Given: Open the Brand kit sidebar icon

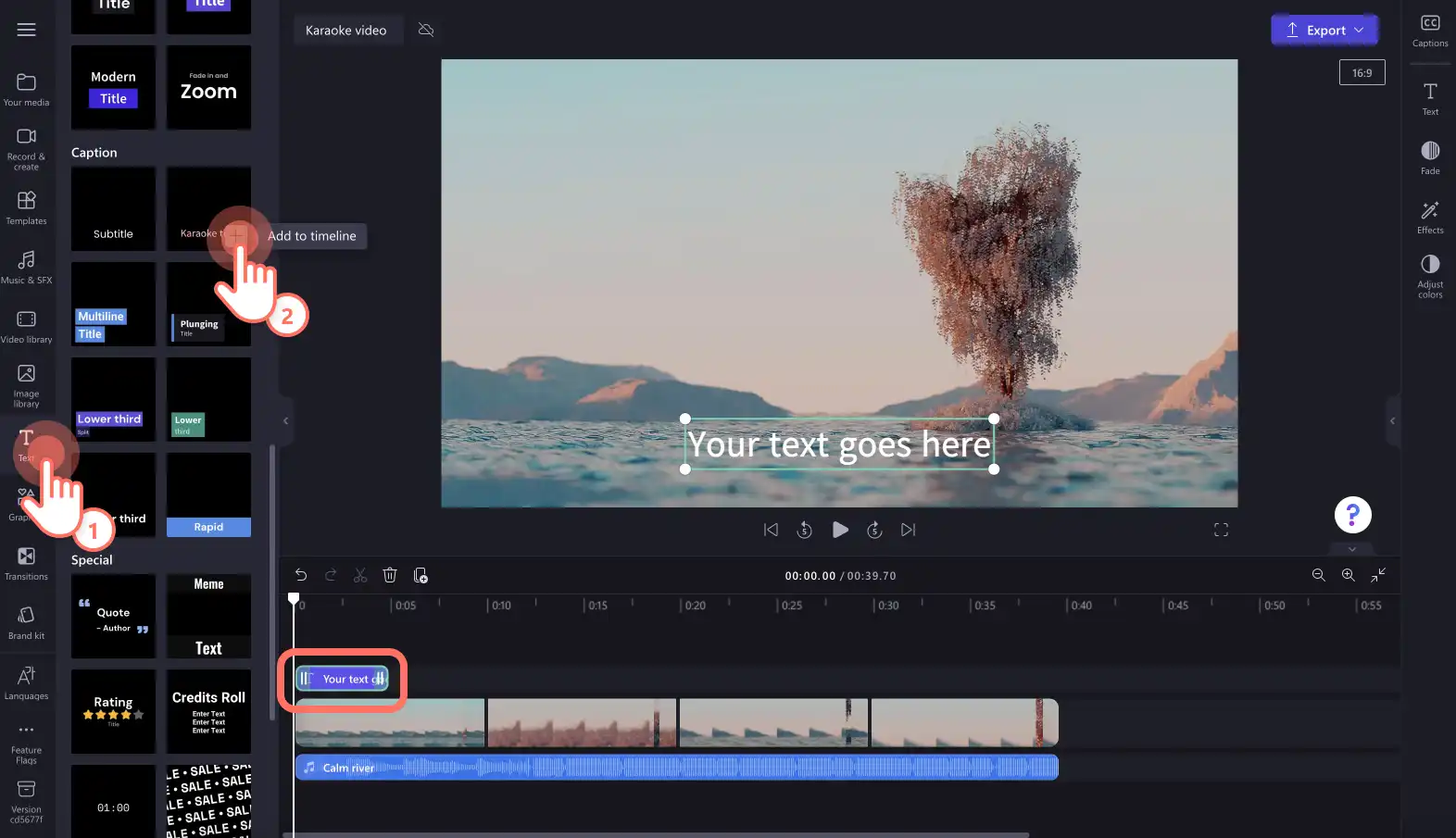Looking at the screenshot, I should [26, 622].
